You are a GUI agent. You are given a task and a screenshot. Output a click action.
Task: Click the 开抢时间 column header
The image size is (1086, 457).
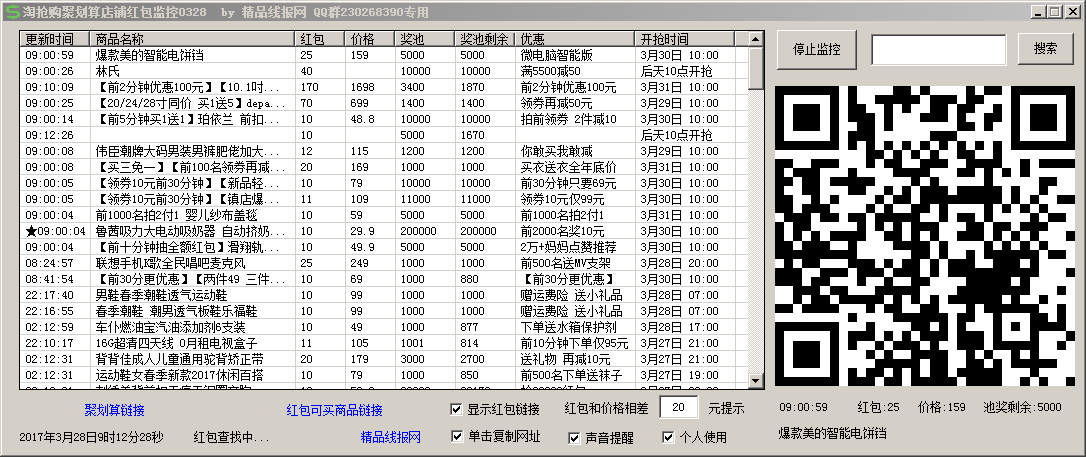(684, 39)
